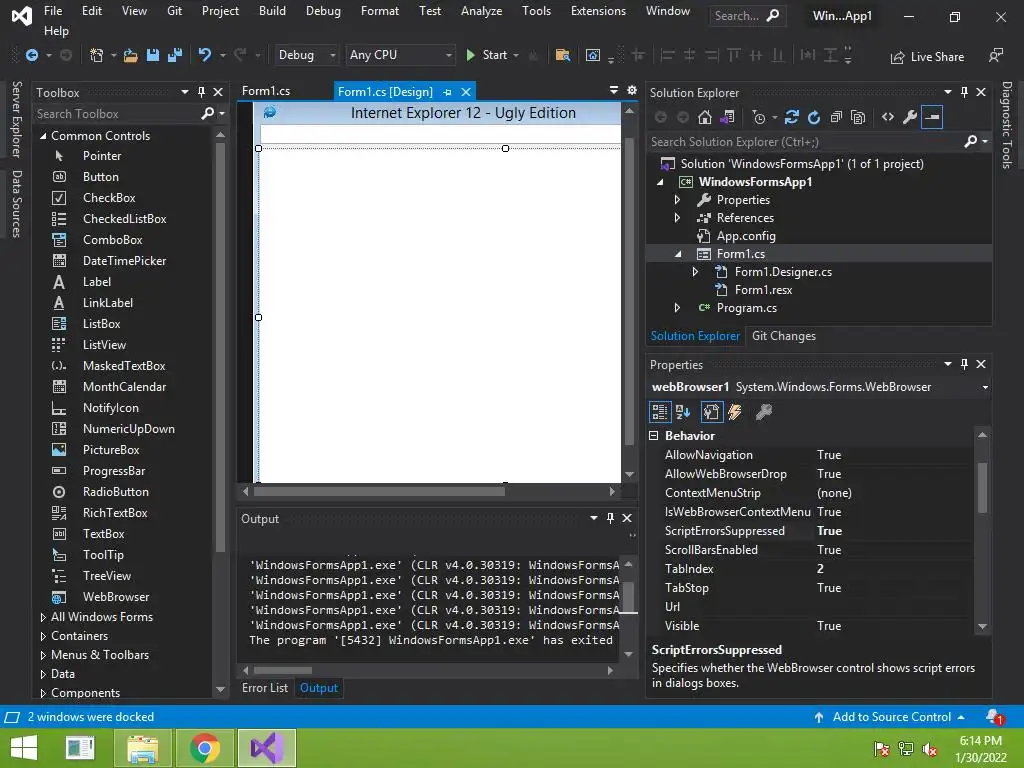Viewport: 1024px width, 768px height.
Task: Click Add to Source Control in status bar
Action: point(889,717)
